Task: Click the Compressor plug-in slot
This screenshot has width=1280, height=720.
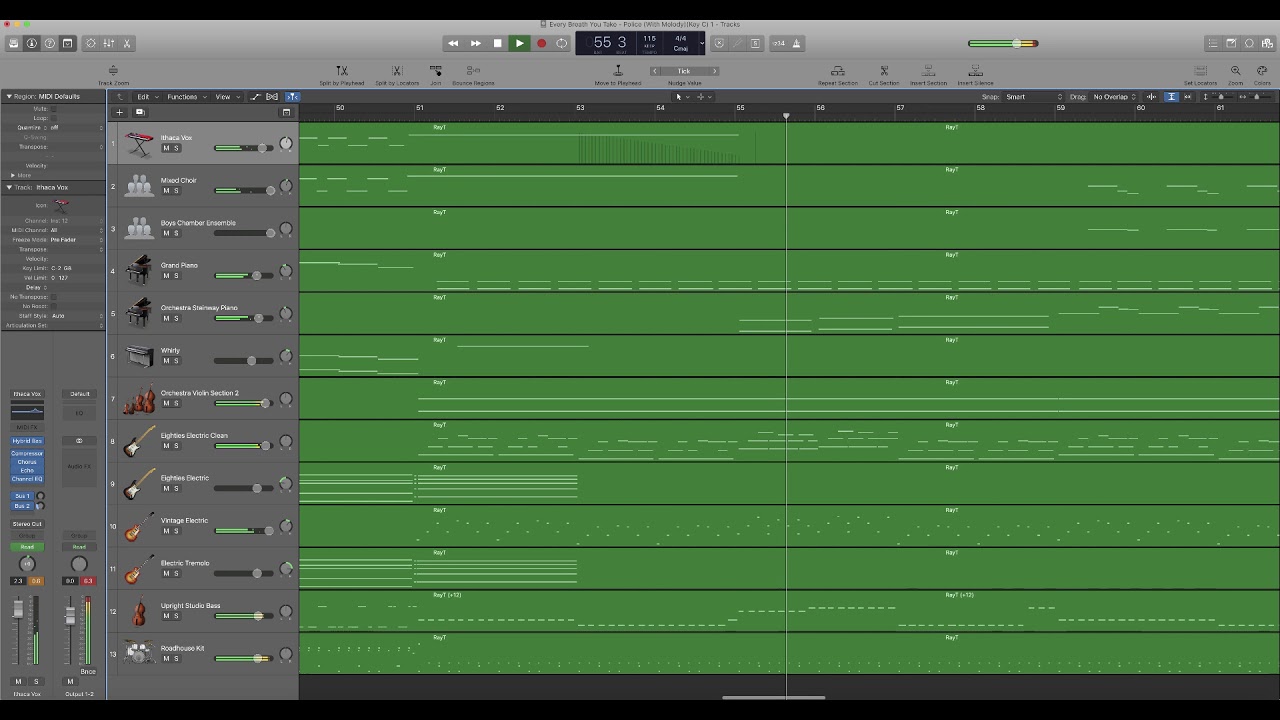Action: click(x=27, y=454)
